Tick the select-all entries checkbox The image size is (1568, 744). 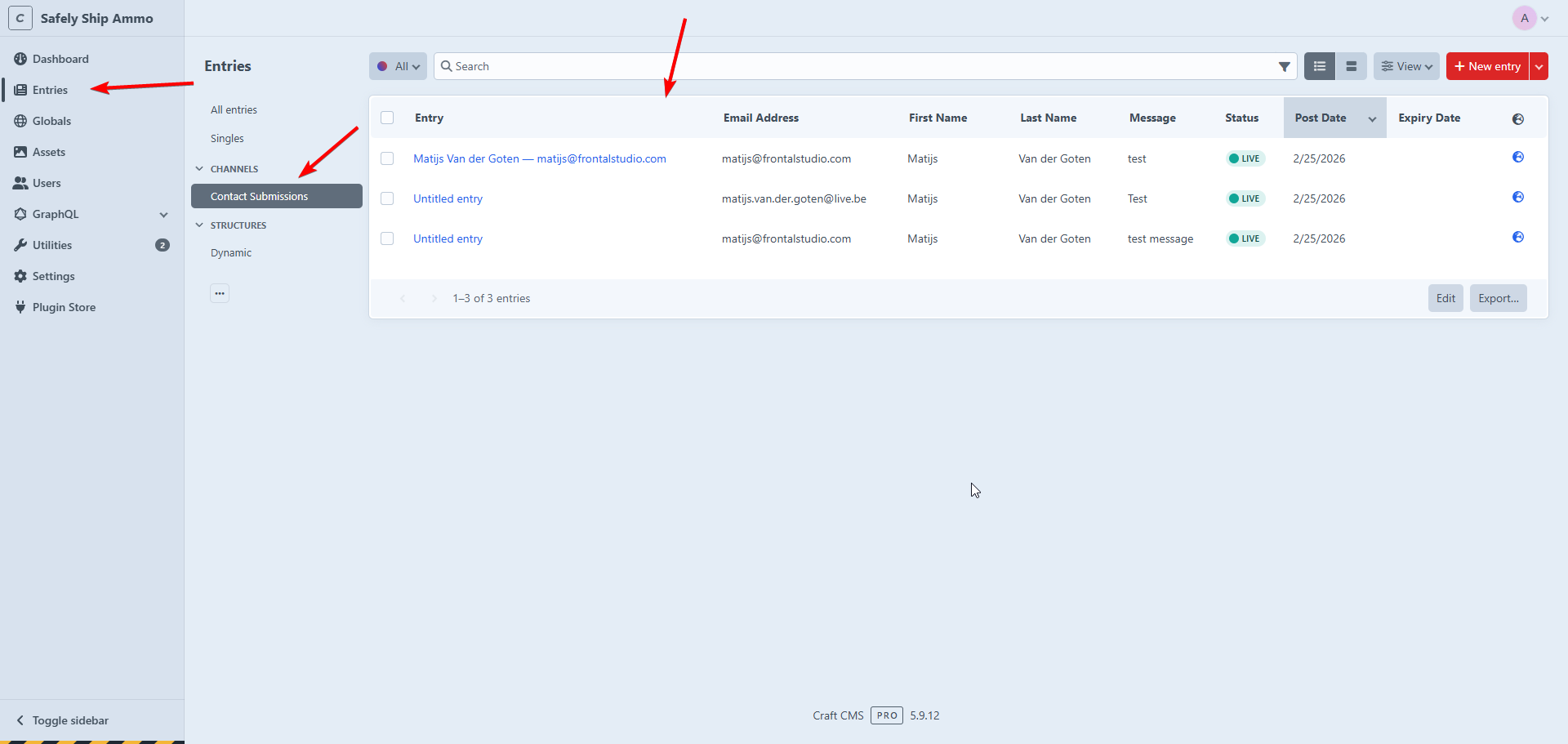[x=387, y=118]
